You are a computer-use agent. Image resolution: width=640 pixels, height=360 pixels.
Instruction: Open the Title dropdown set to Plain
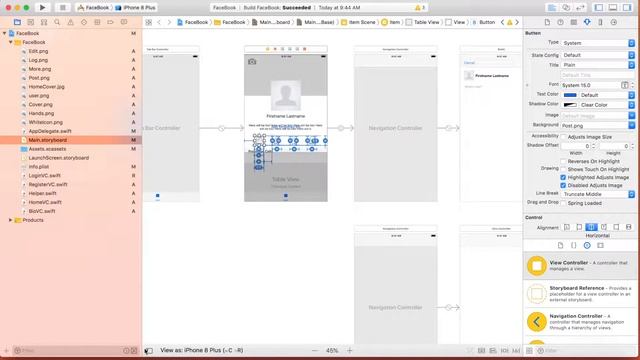(x=598, y=65)
